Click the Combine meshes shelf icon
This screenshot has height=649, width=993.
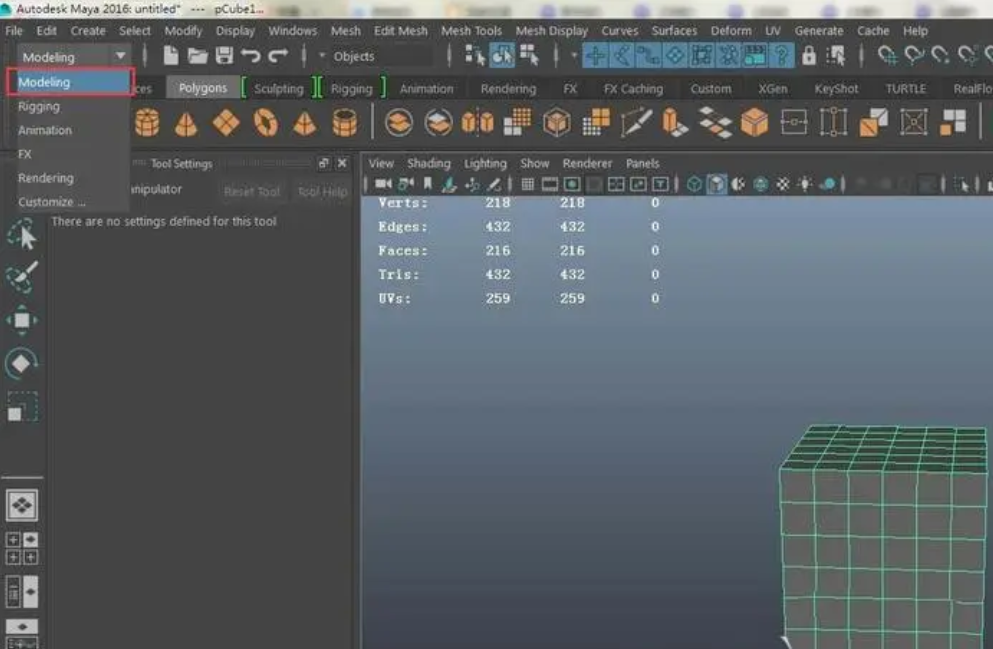[x=398, y=122]
